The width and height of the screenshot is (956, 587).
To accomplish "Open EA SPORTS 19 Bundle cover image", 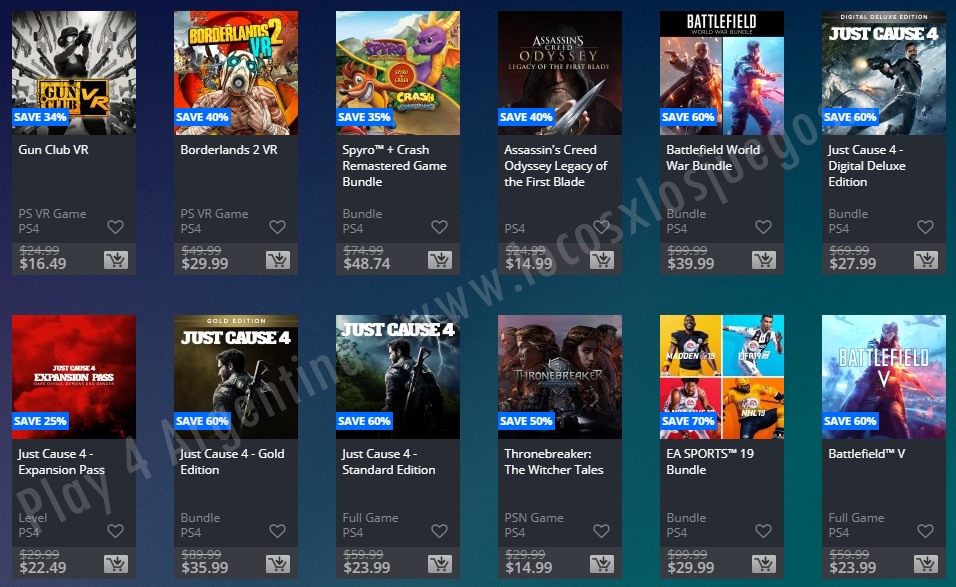I will coord(722,377).
